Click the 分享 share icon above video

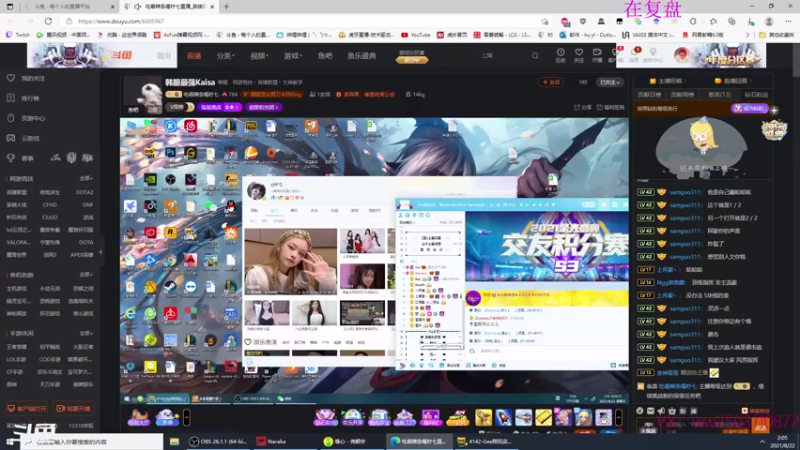(583, 107)
